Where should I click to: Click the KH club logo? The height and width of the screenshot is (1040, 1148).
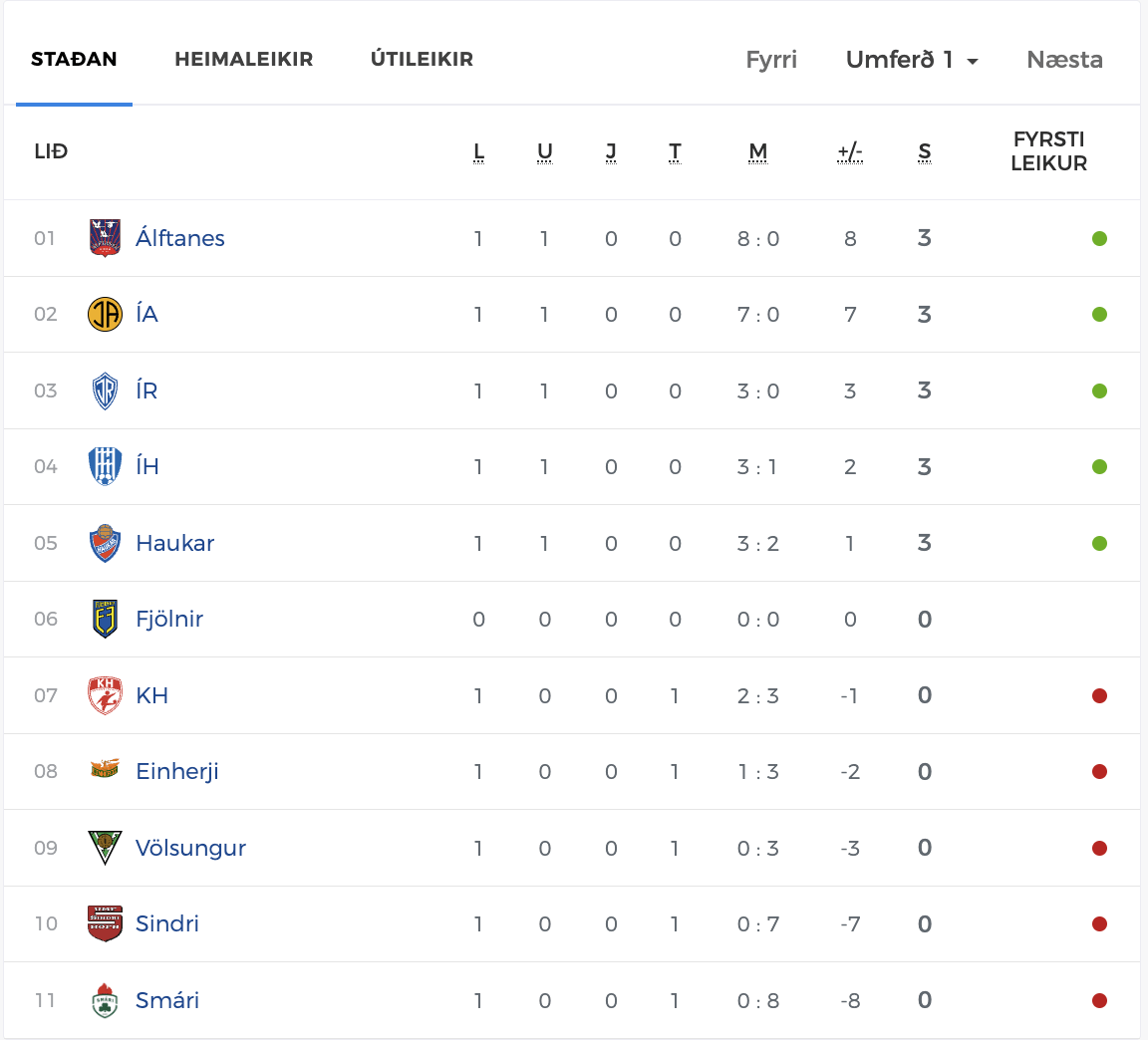pos(105,695)
